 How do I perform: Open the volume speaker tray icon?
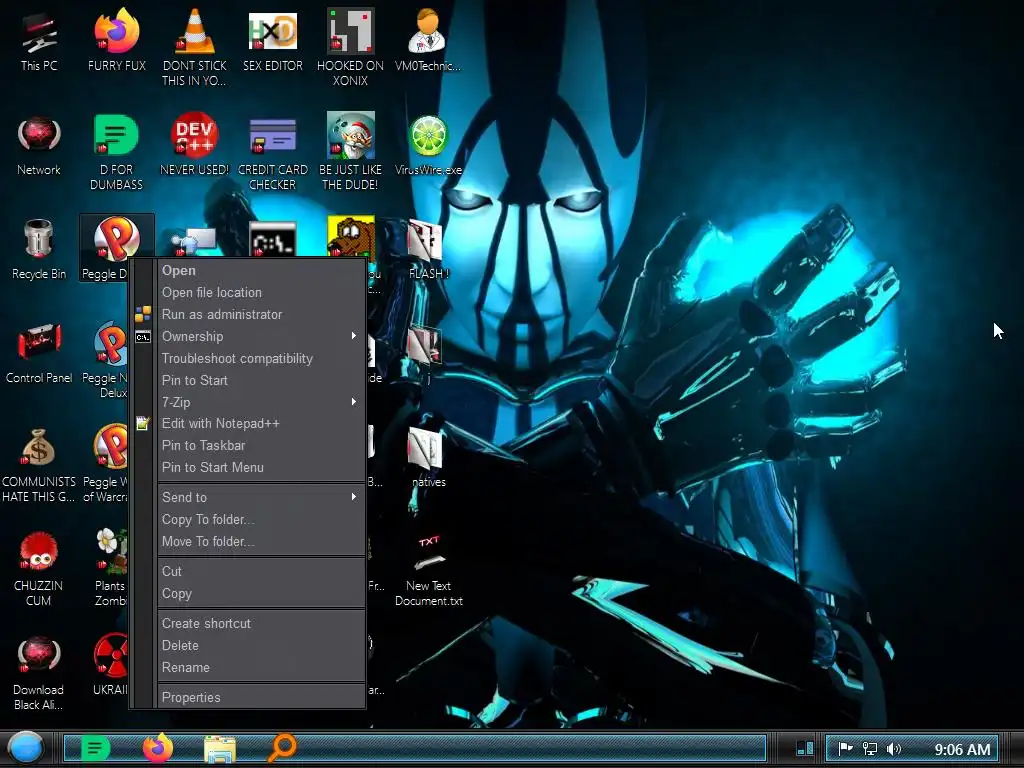[893, 748]
